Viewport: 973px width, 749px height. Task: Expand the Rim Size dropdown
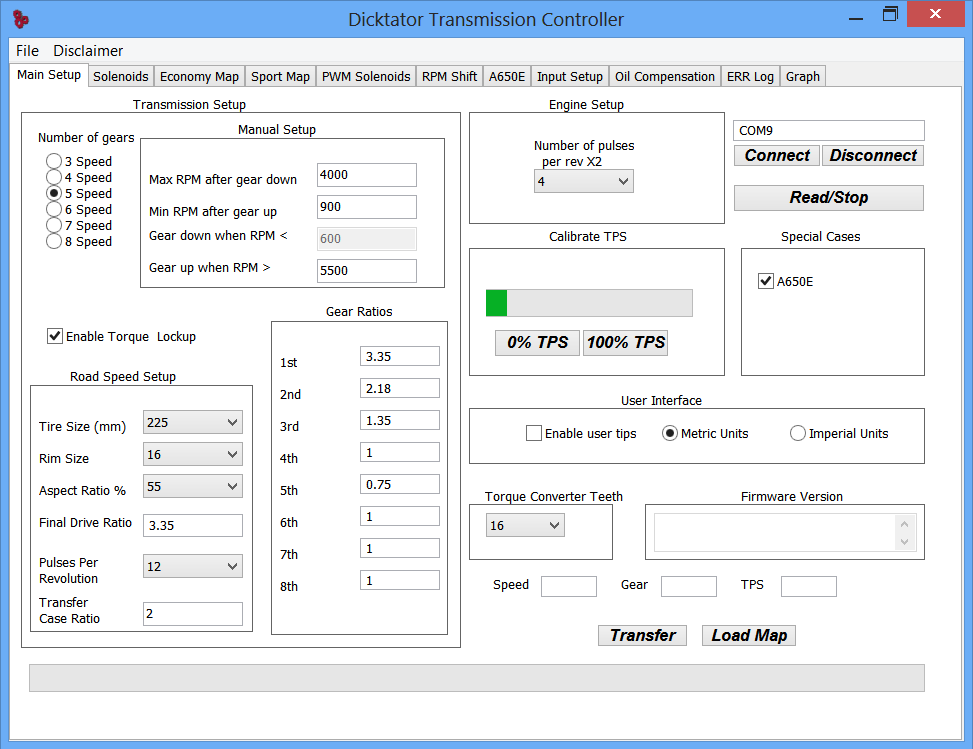[x=192, y=455]
